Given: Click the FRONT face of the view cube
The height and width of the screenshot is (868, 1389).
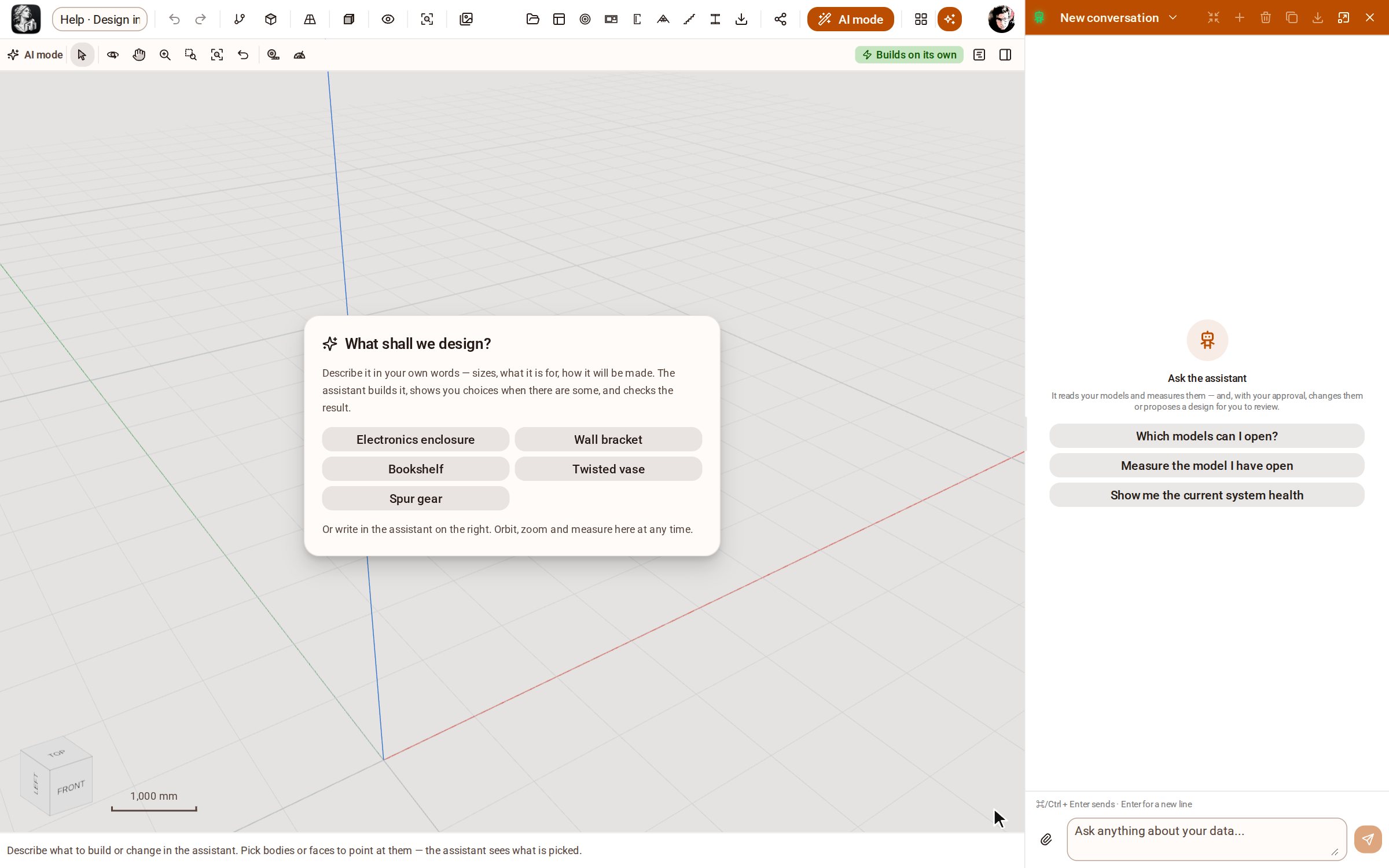Looking at the screenshot, I should click(71, 788).
